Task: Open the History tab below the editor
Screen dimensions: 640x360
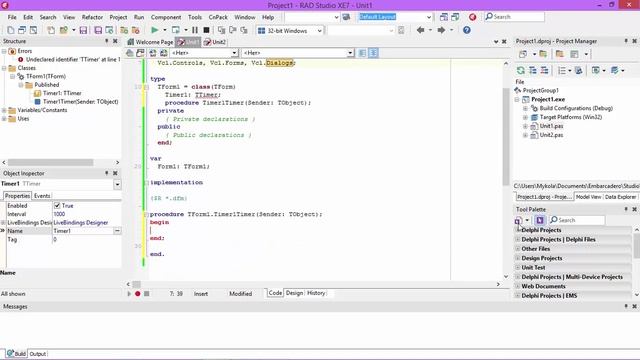Action: tap(316, 293)
